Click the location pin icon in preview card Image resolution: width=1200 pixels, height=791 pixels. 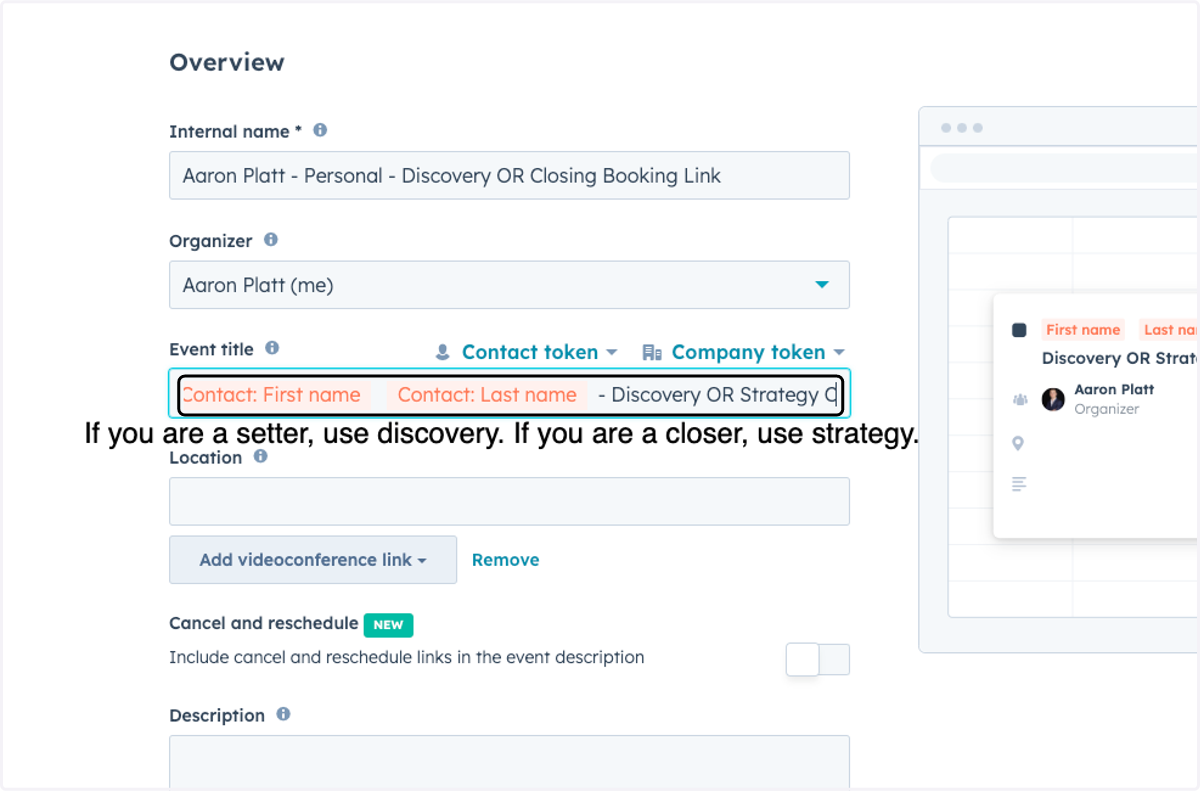(x=1019, y=443)
